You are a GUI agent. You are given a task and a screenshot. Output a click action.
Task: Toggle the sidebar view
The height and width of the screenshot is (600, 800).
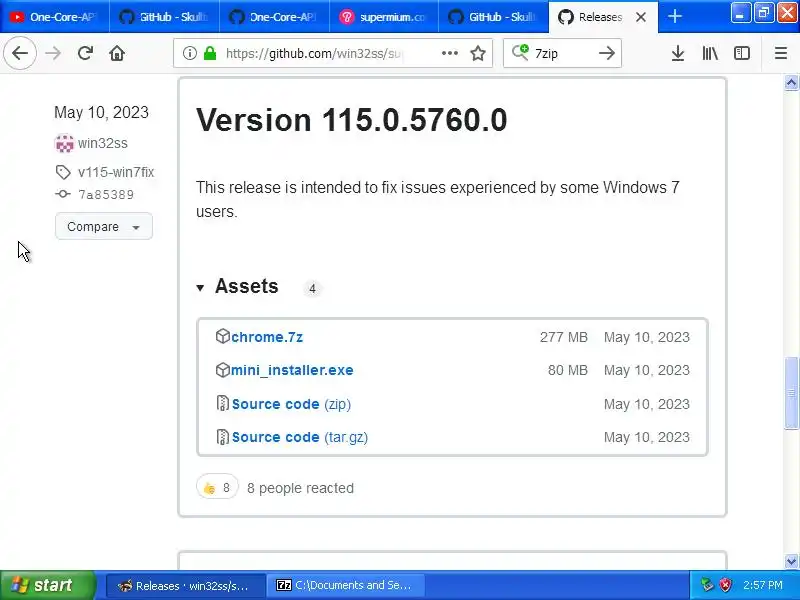pyautogui.click(x=742, y=53)
